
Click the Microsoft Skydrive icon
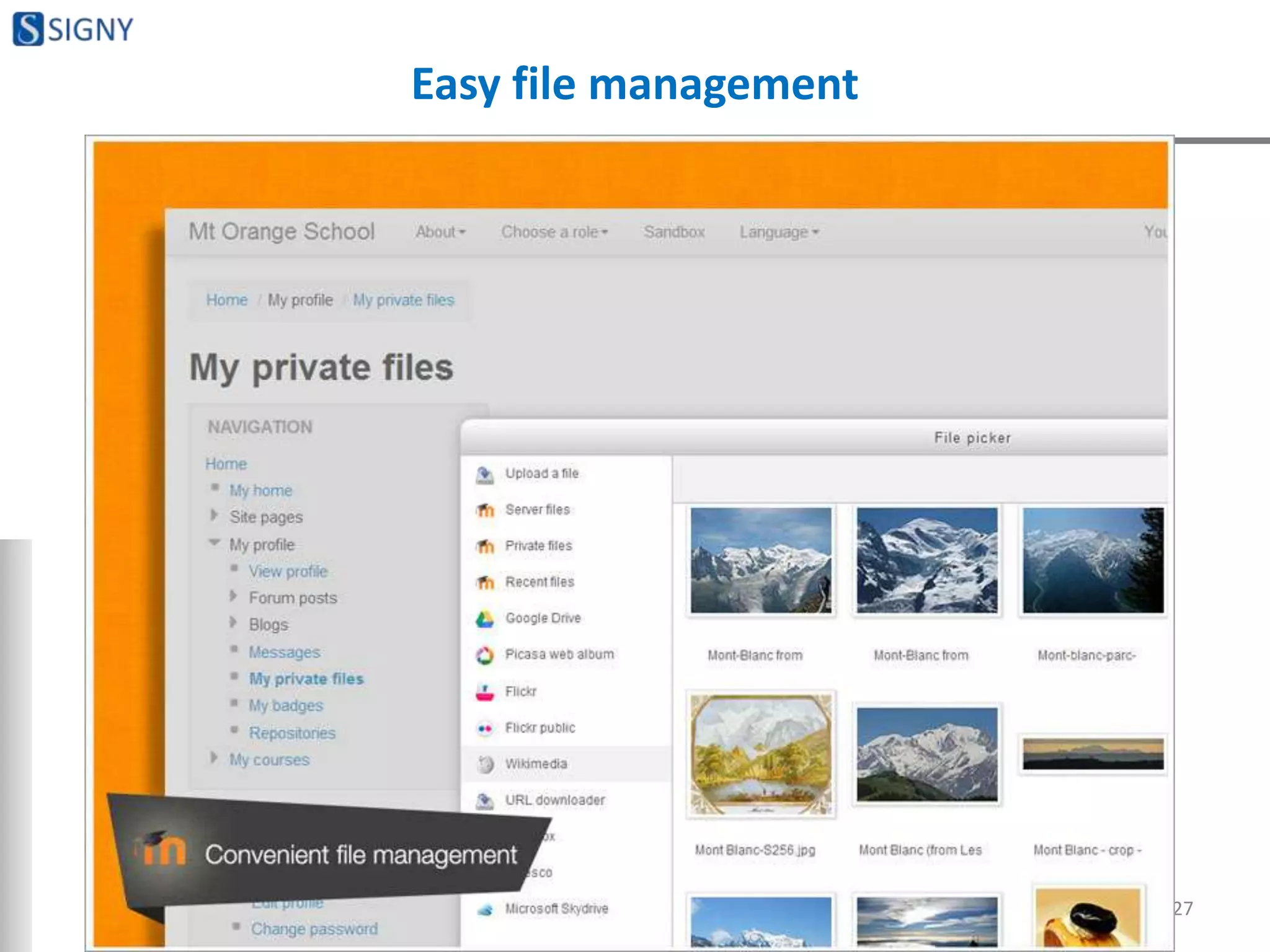[485, 910]
